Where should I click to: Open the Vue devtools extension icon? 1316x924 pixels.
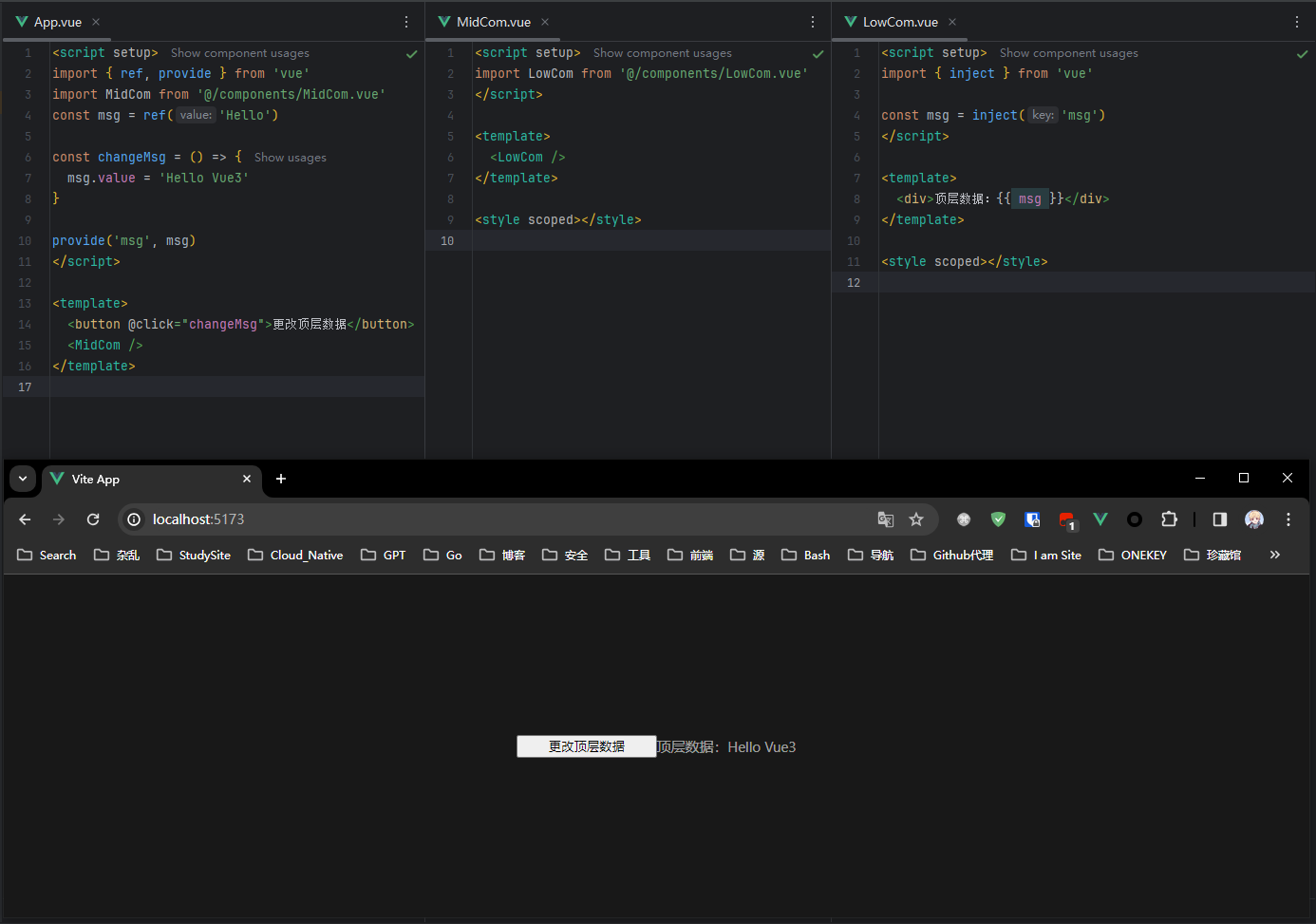click(1100, 519)
